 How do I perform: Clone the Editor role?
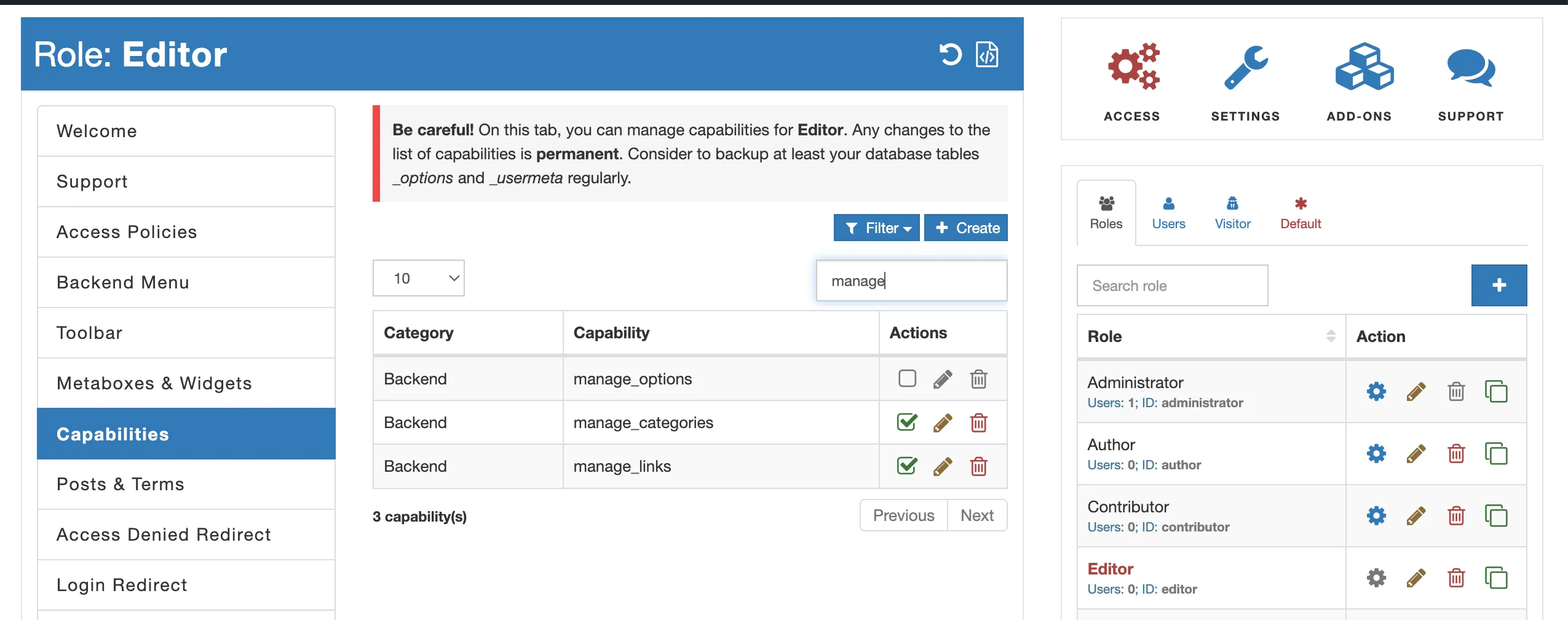(1496, 578)
